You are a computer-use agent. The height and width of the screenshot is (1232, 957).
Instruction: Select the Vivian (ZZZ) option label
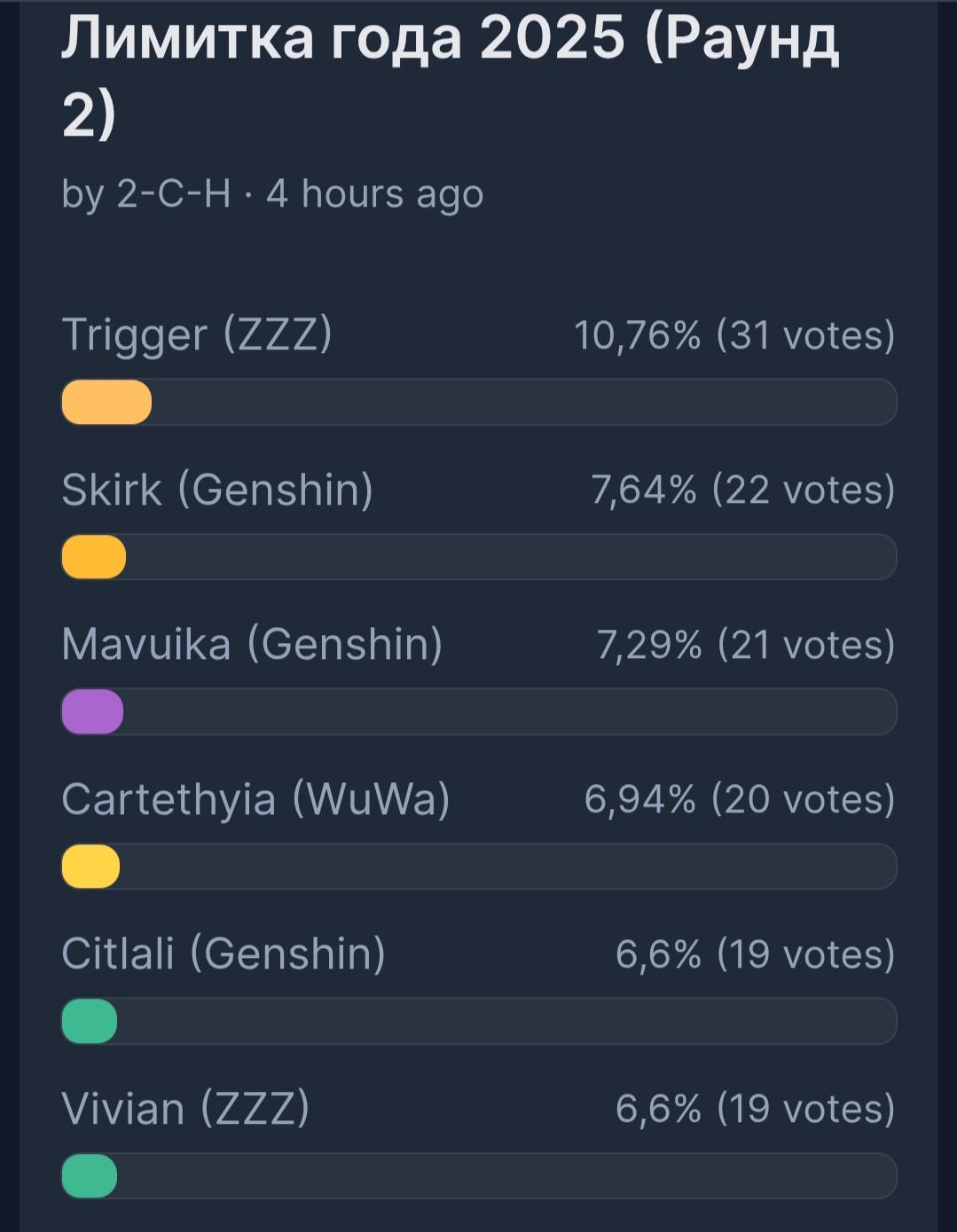coord(185,1109)
